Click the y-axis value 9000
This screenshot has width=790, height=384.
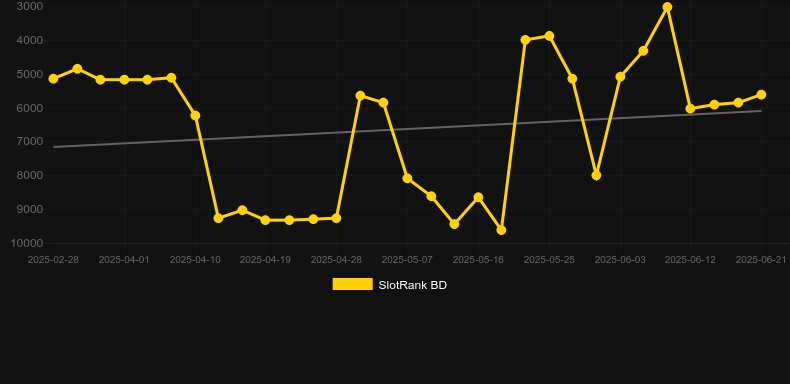tap(30, 209)
